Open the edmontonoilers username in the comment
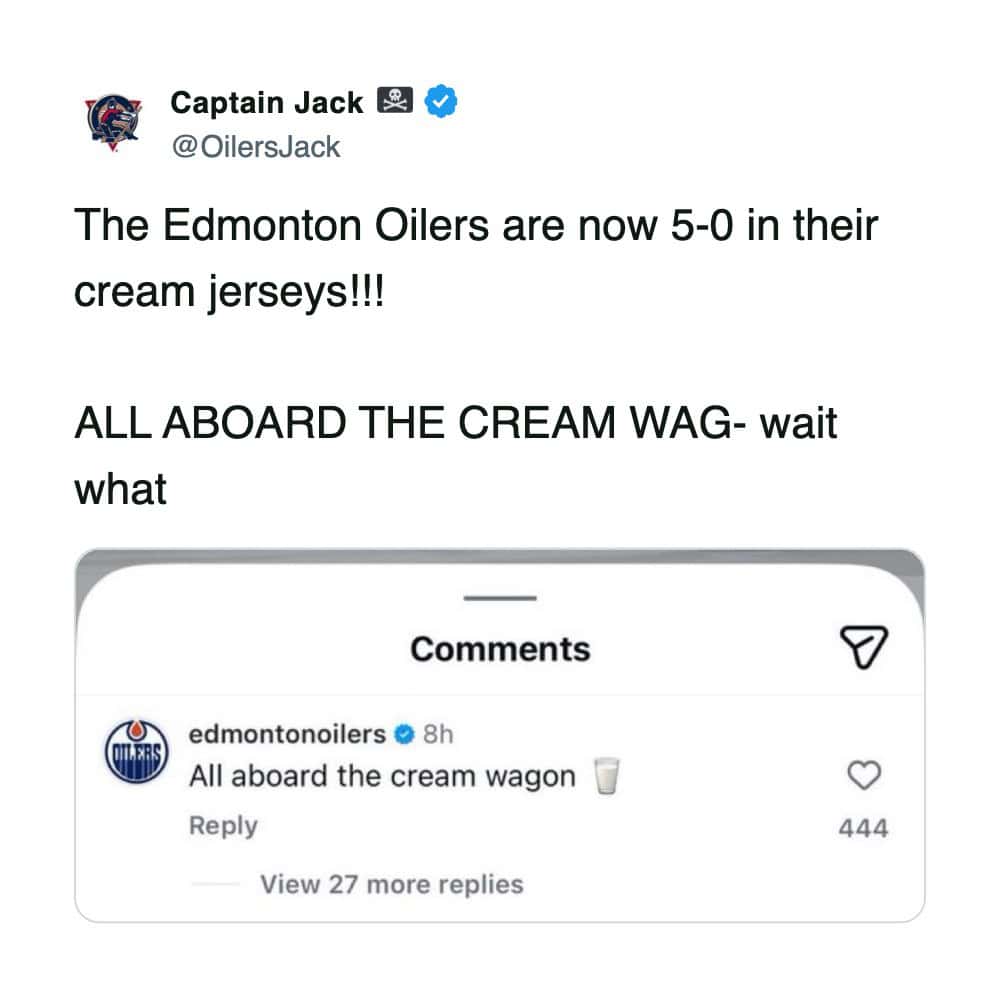The height and width of the screenshot is (998, 996). 287,734
